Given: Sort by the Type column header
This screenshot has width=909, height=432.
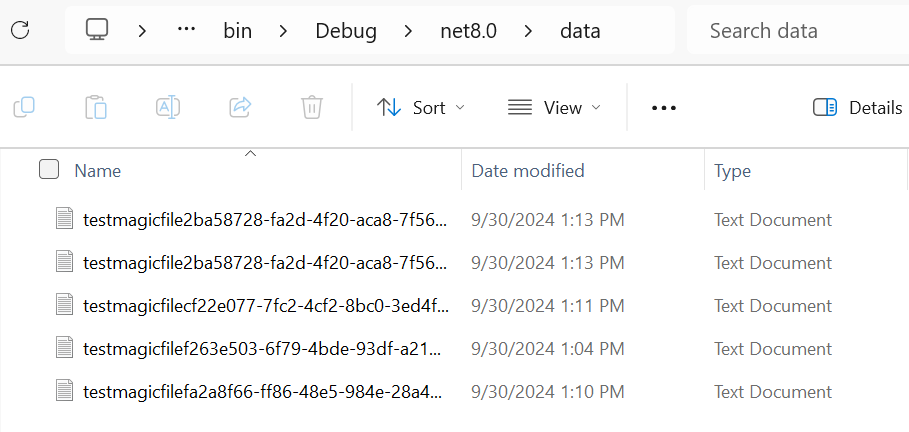Looking at the screenshot, I should [732, 171].
